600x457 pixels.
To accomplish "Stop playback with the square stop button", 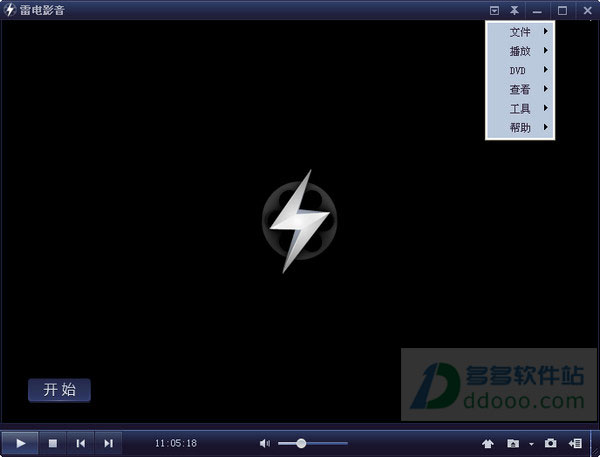I will (x=53, y=443).
